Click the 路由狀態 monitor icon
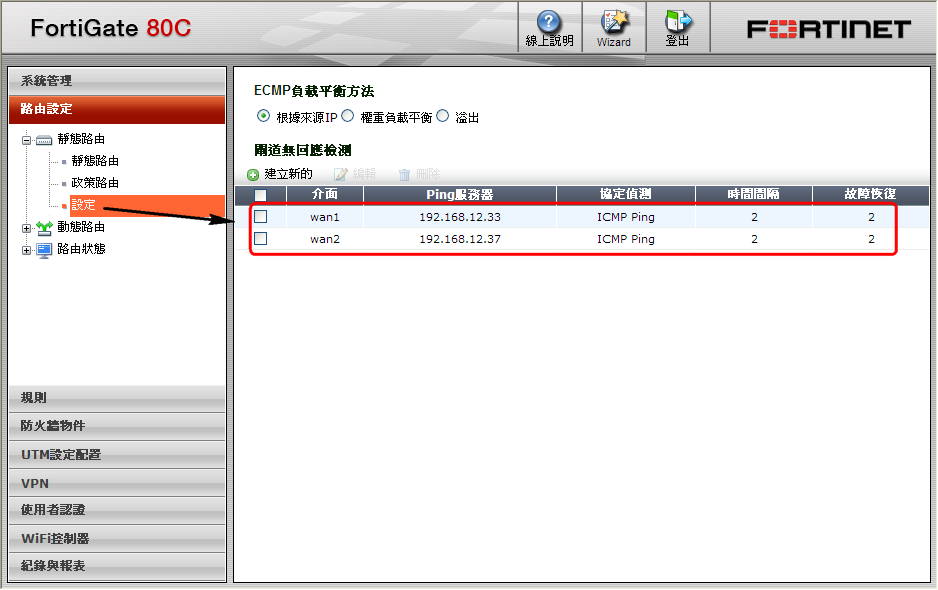Viewport: 938px width, 590px height. coord(44,250)
